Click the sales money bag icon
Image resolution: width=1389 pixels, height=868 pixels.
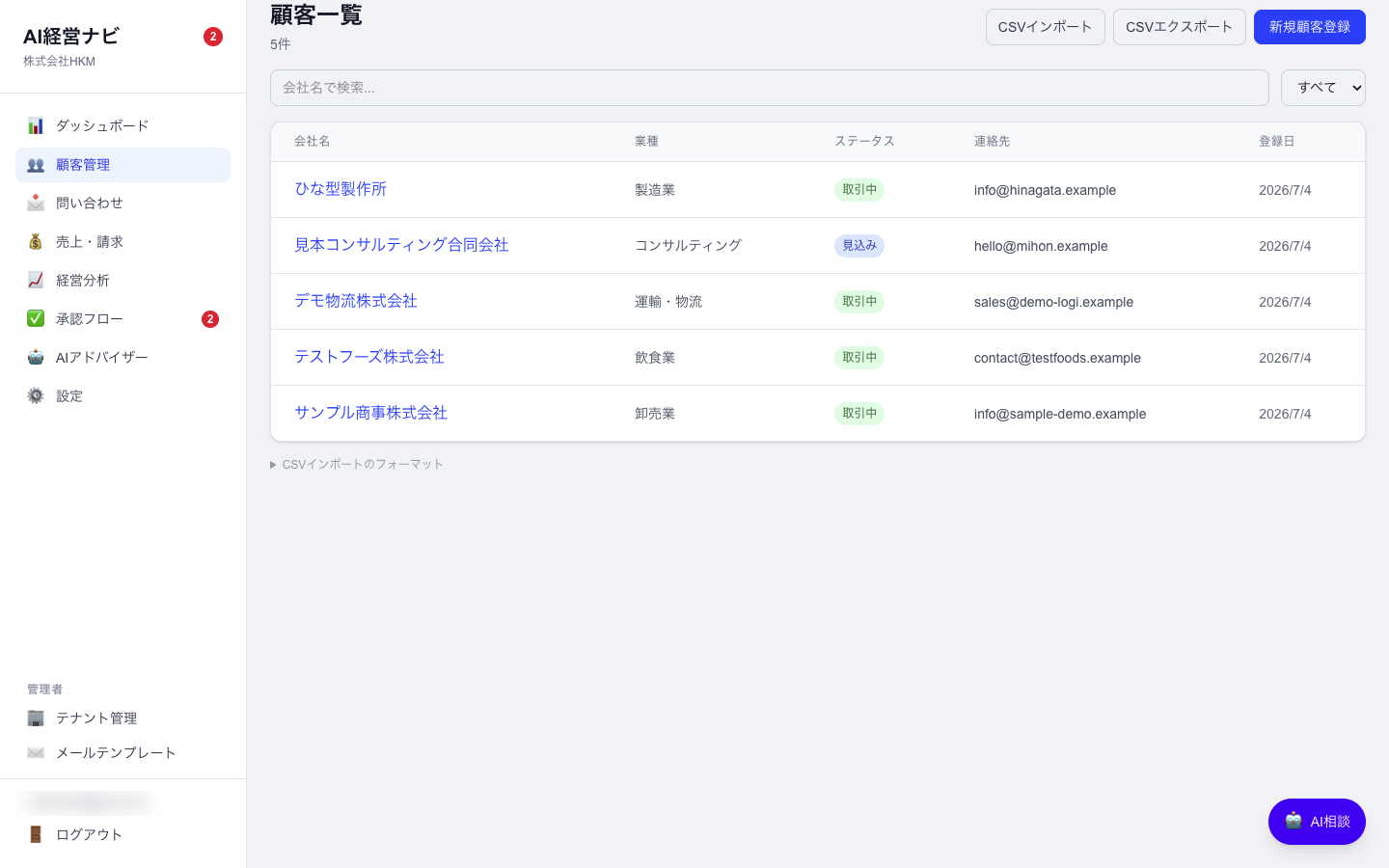pyautogui.click(x=36, y=241)
